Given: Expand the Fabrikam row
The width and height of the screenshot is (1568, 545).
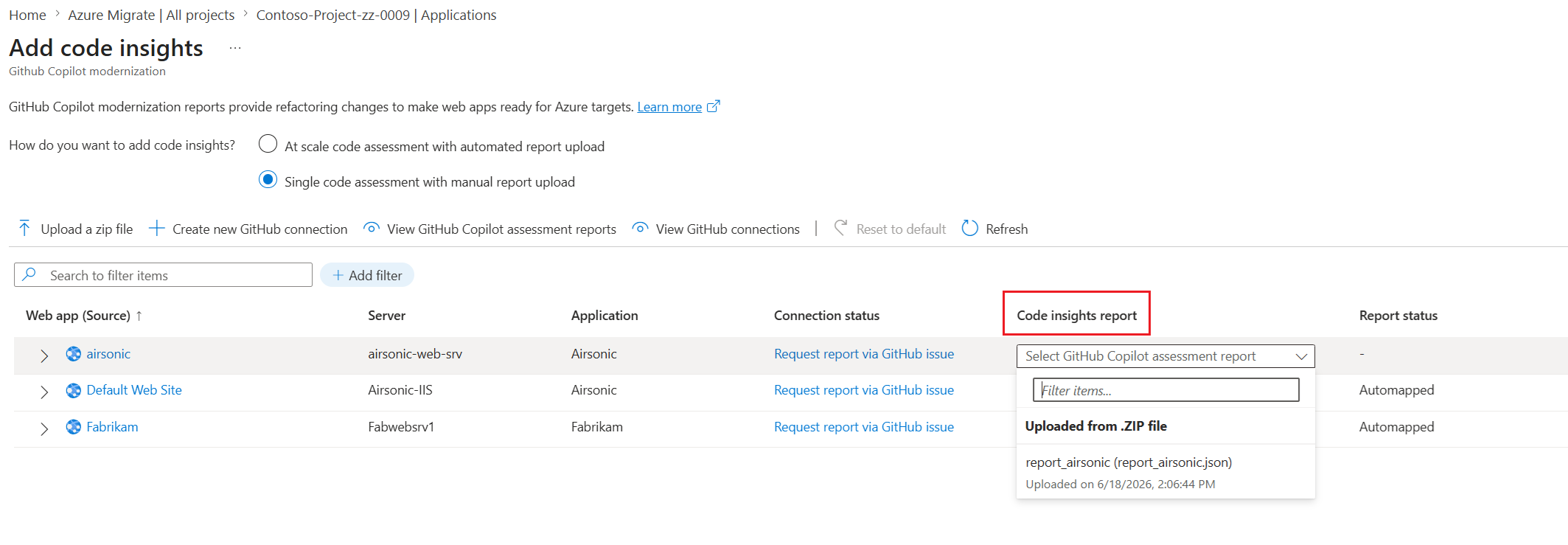Looking at the screenshot, I should (44, 428).
